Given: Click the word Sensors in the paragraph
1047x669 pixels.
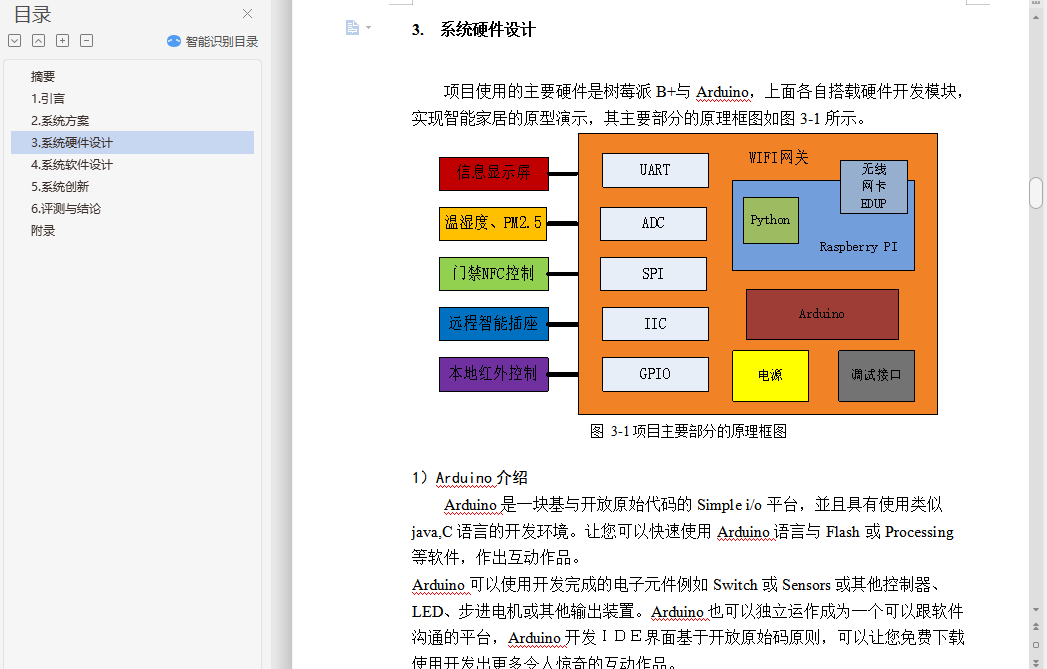Looking at the screenshot, I should 806,586.
